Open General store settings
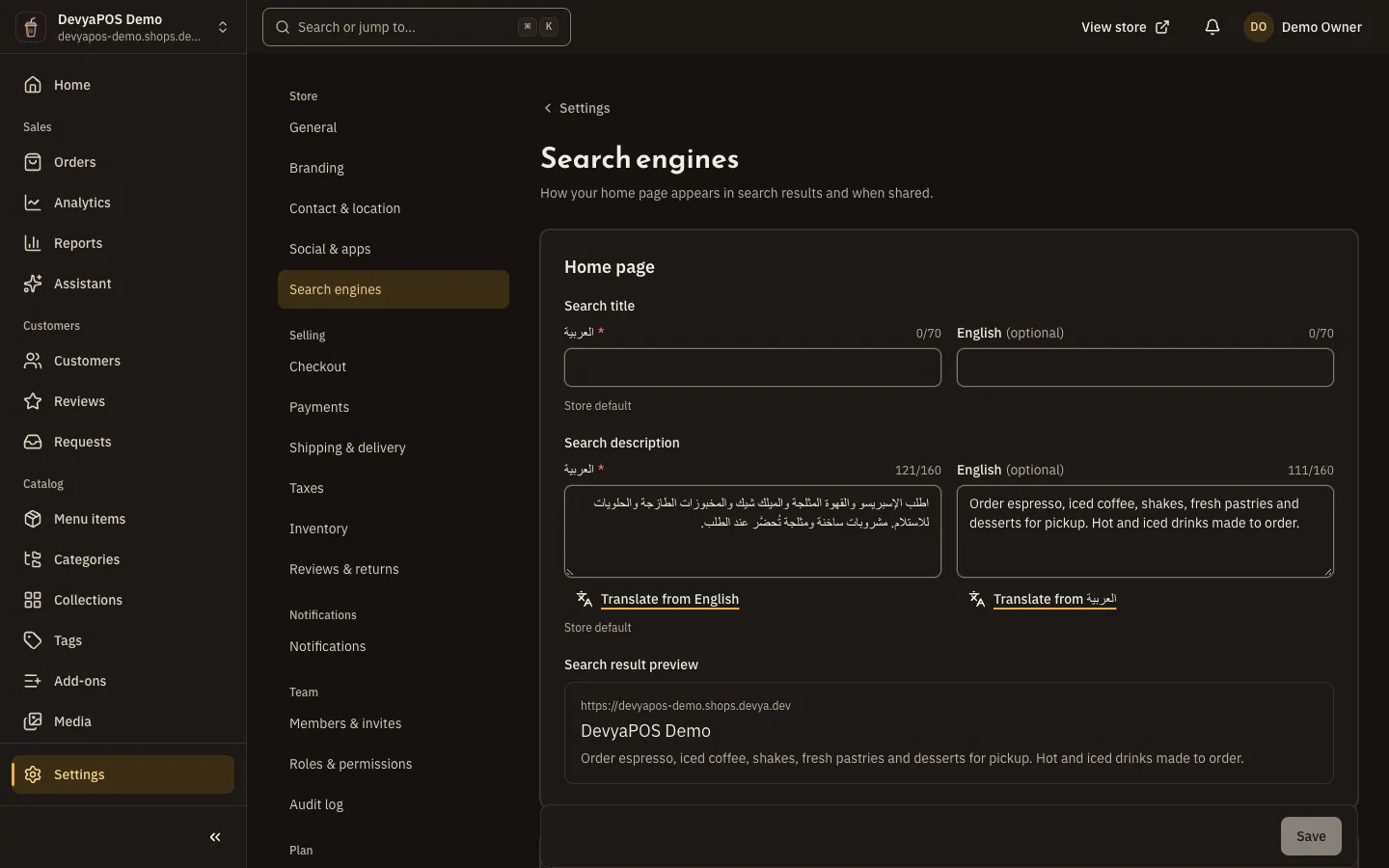Screen dimensions: 1389x868 (394, 127)
